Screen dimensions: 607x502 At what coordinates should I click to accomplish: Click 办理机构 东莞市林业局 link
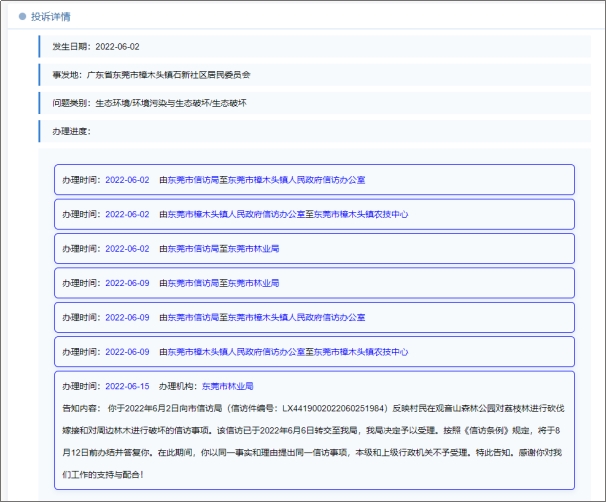228,386
